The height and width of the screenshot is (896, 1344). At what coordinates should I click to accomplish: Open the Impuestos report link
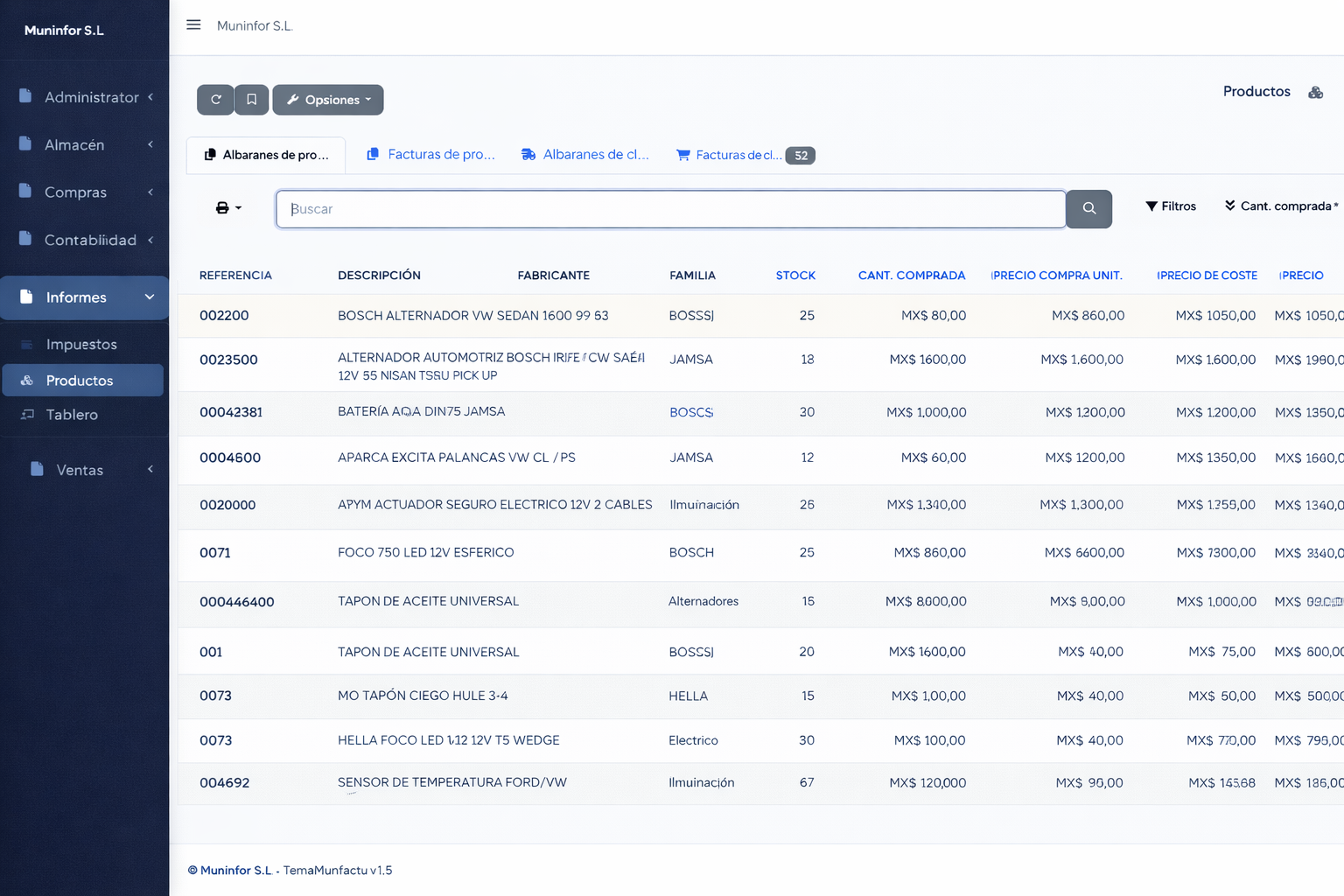point(81,345)
